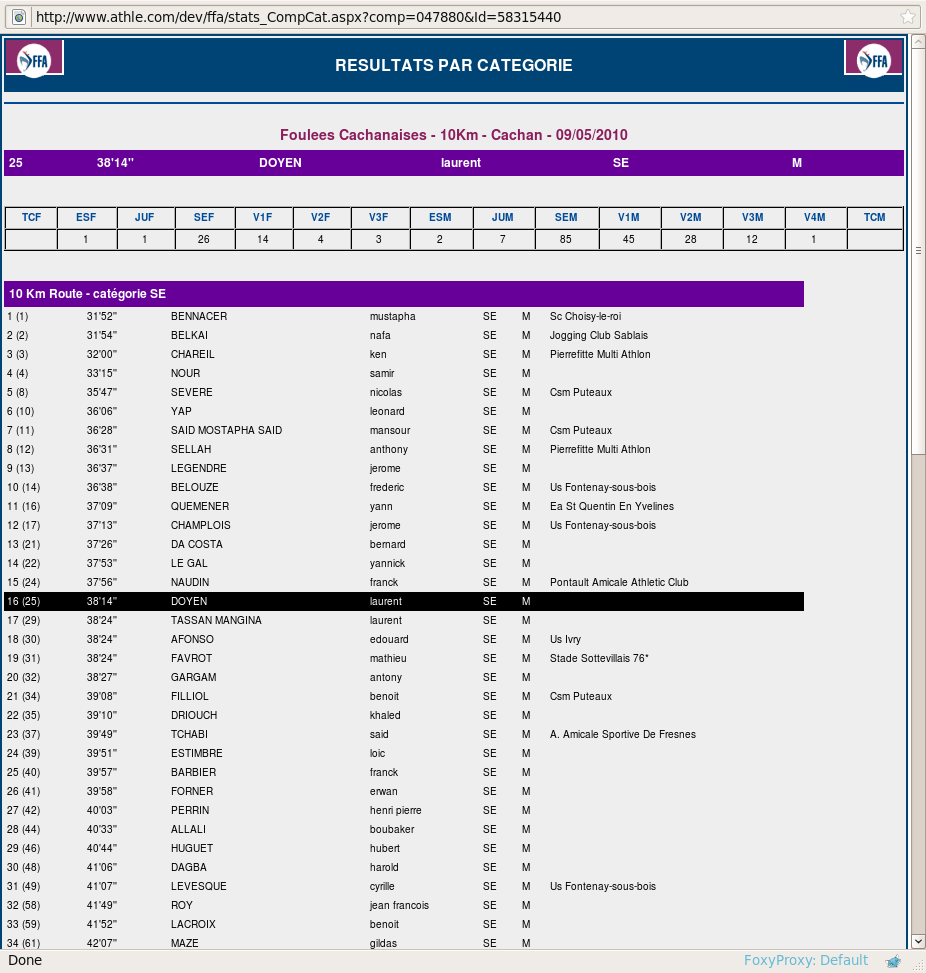This screenshot has width=926, height=973.
Task: Select runner name TCHABI
Action: click(x=189, y=734)
